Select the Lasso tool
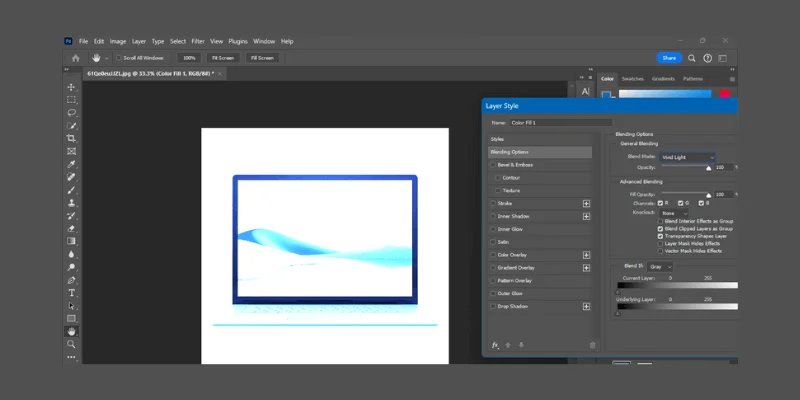This screenshot has width=800, height=400. (71, 113)
